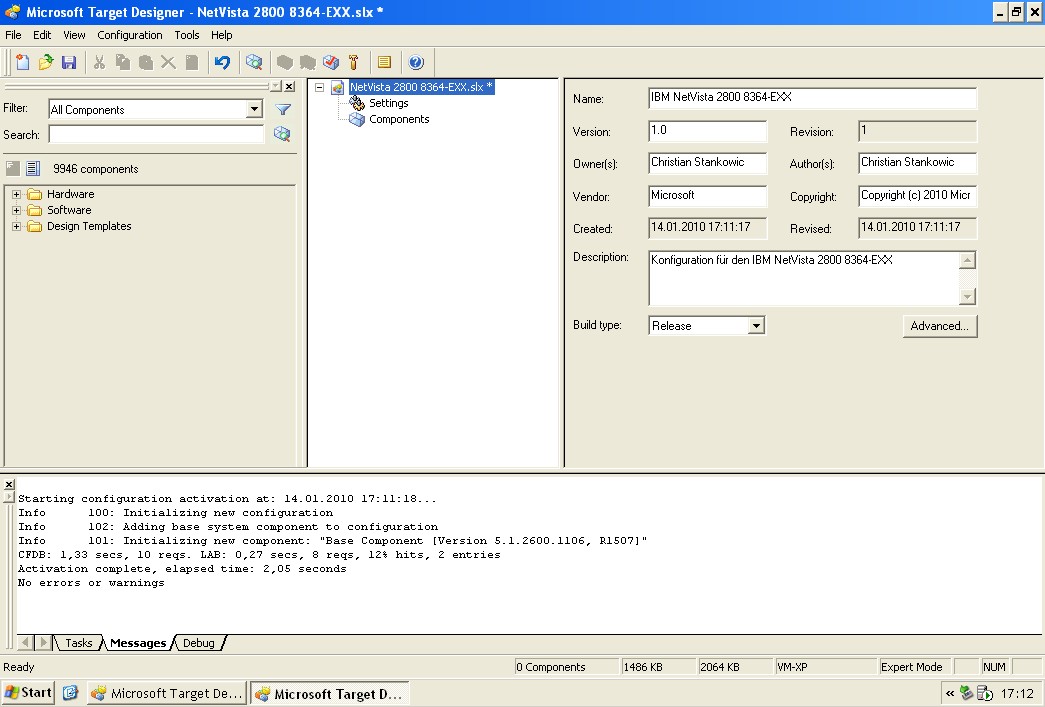Expand the Hardware folder node

(16, 195)
